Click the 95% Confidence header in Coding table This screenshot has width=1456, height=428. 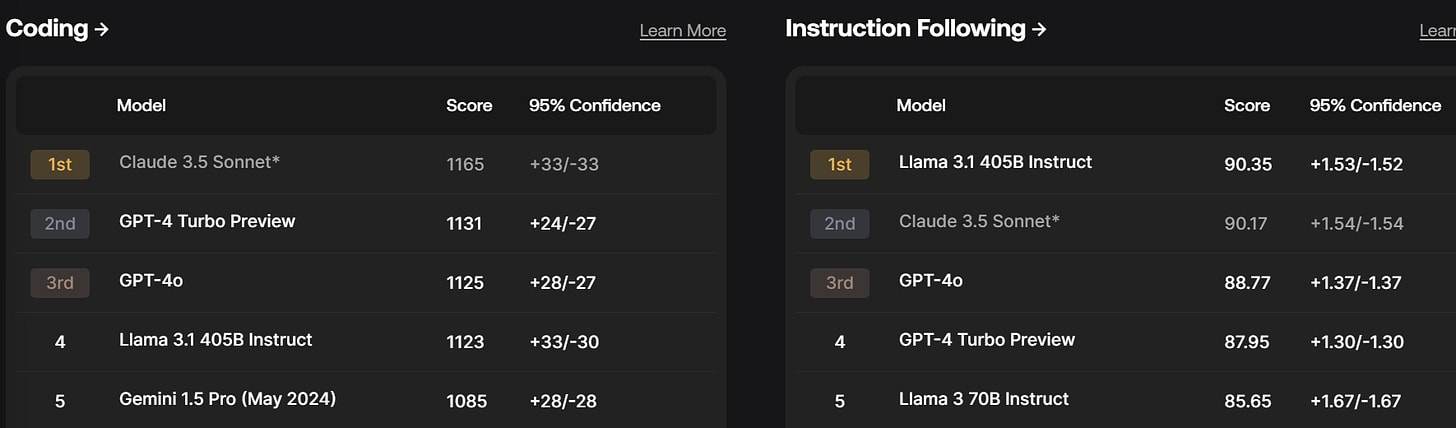(x=594, y=105)
